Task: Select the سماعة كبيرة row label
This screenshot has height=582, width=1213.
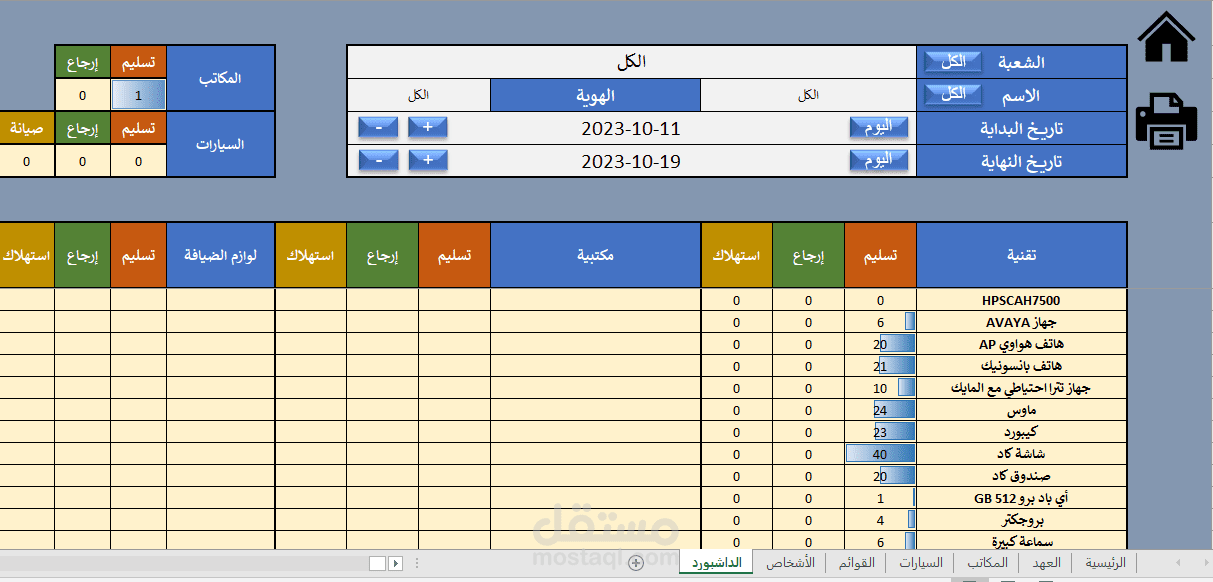Action: pos(1021,541)
